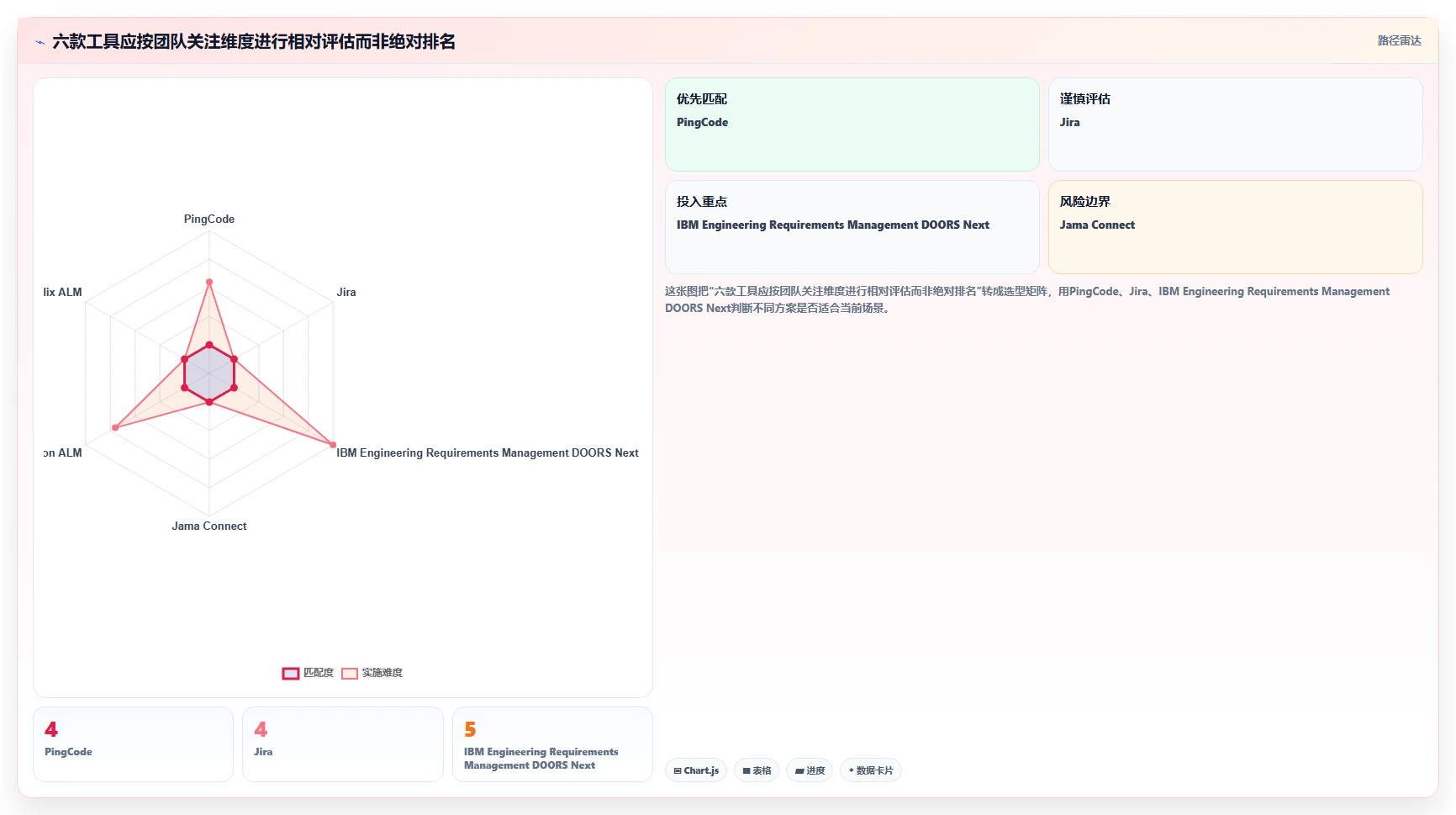The image size is (1456, 815).
Task: Click the stat card showing 4 PingCode
Action: coord(133,744)
